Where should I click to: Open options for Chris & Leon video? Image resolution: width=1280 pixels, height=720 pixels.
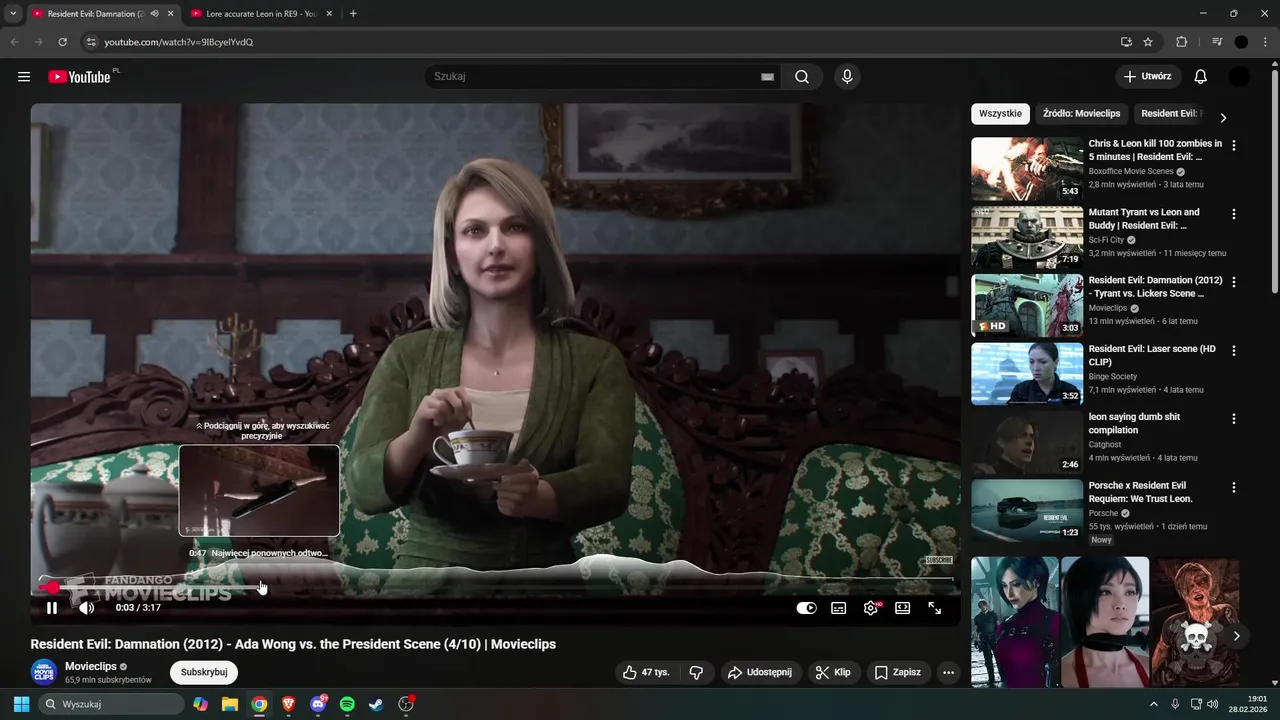point(1234,145)
